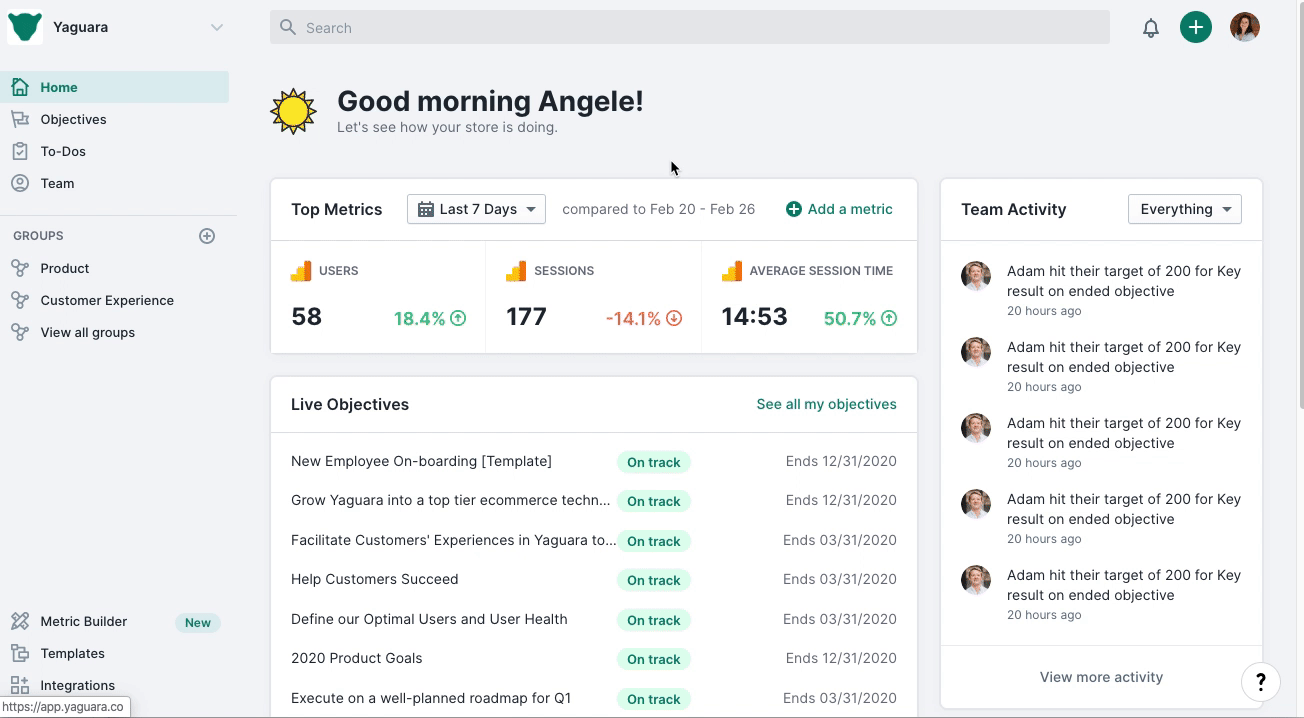Click Add a metric link
The height and width of the screenshot is (718, 1304).
(839, 209)
